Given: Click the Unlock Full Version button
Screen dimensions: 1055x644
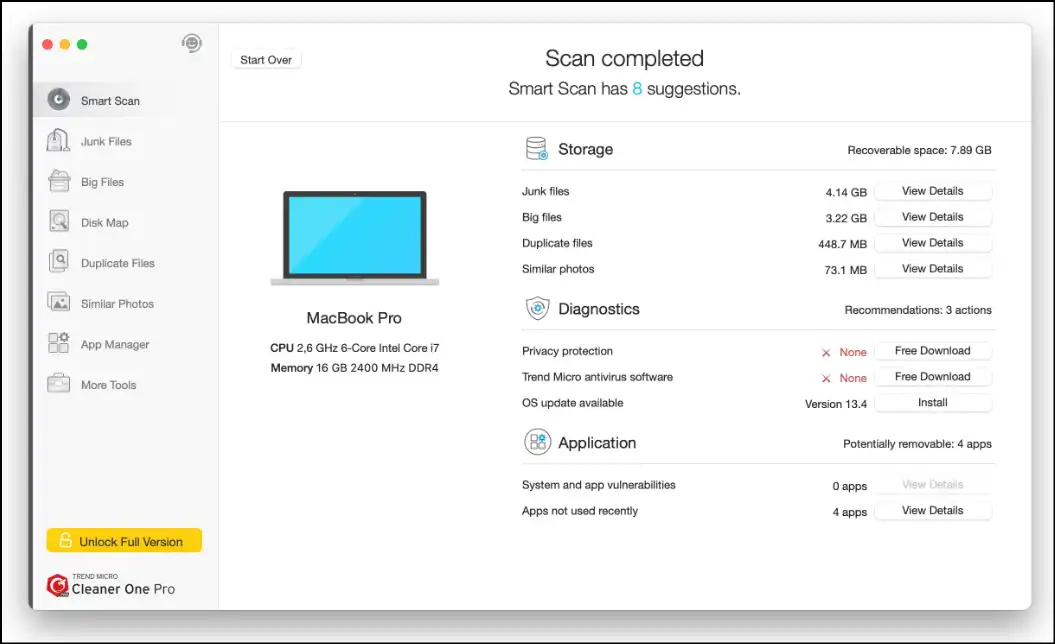Looking at the screenshot, I should [124, 541].
